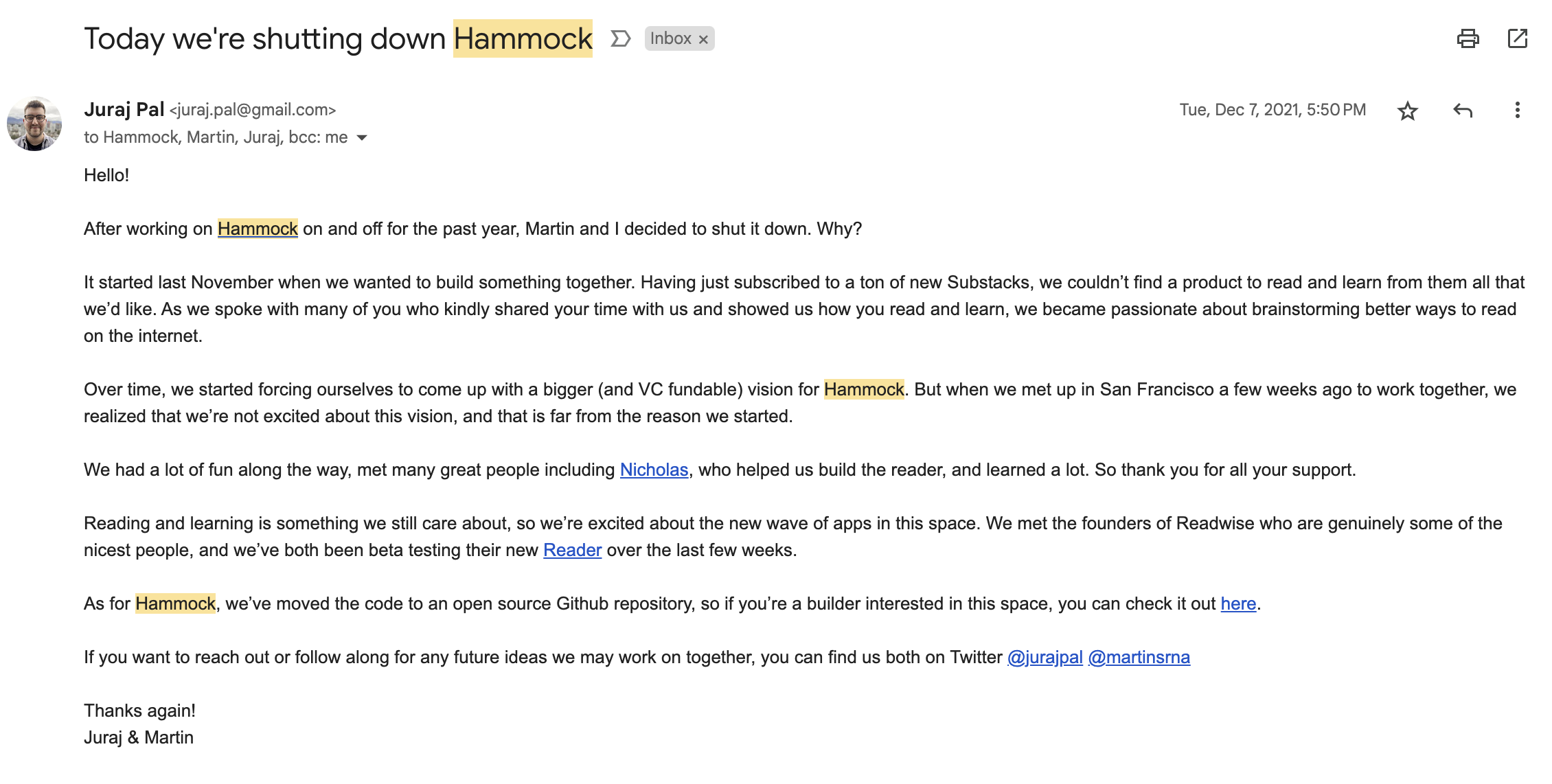Star this email
The image size is (1552, 784).
click(1408, 110)
